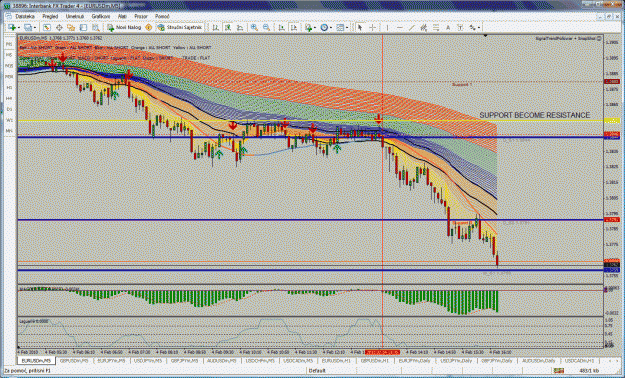Viewport: 625px width, 378px height.
Task: Toggle the Data Window crosshair-circle icon
Action: [x=59, y=28]
